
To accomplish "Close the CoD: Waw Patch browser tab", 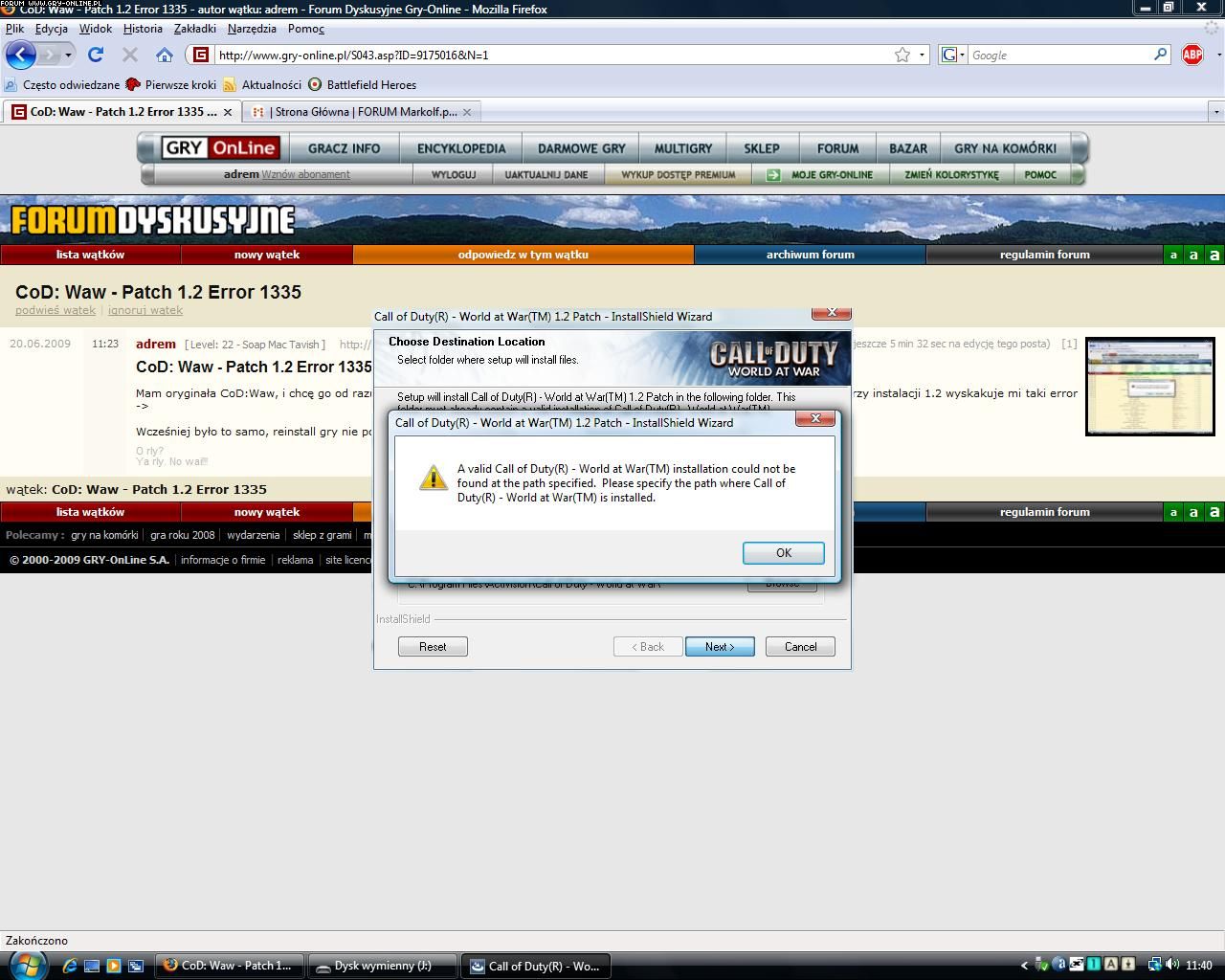I will click(x=228, y=112).
